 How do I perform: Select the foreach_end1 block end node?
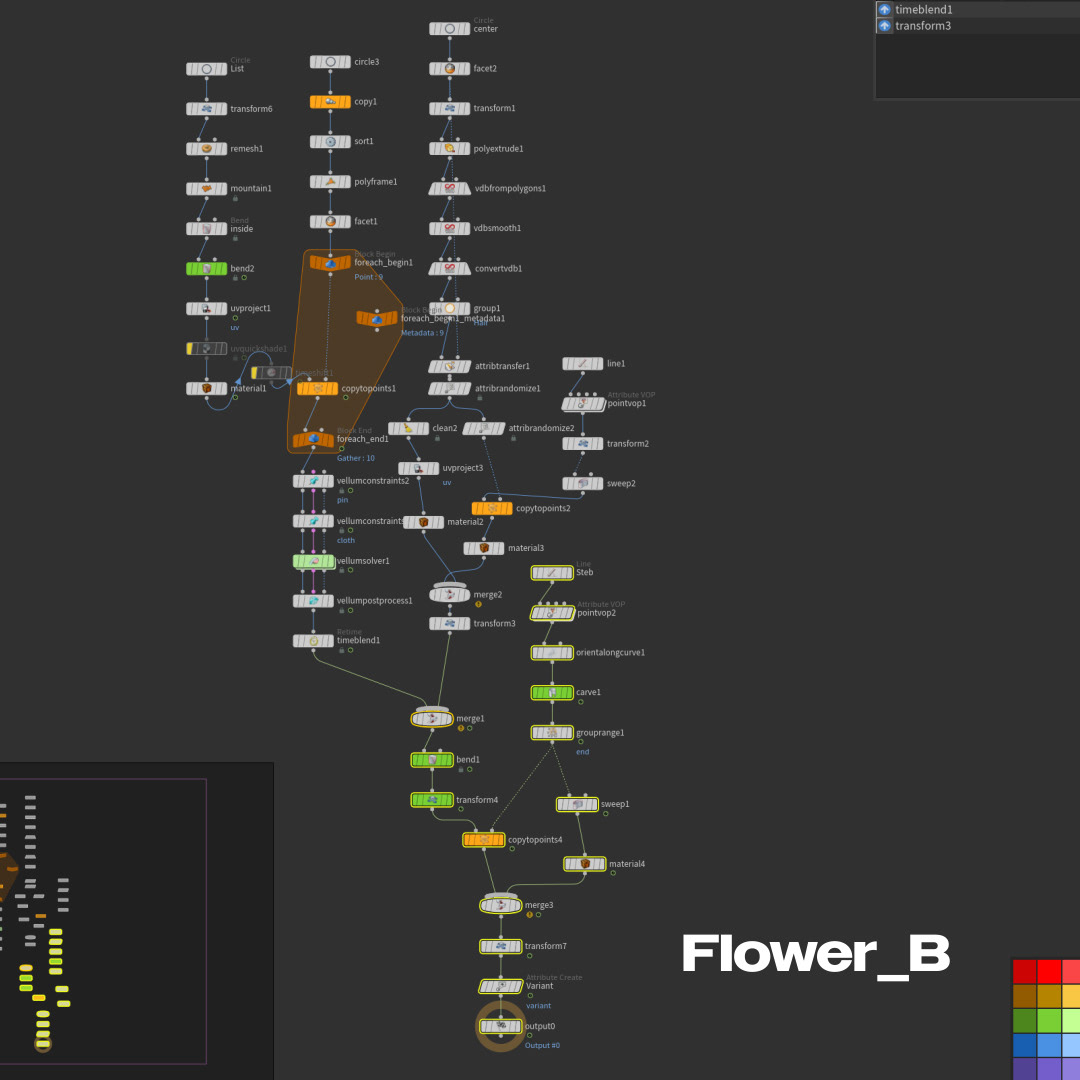point(313,439)
